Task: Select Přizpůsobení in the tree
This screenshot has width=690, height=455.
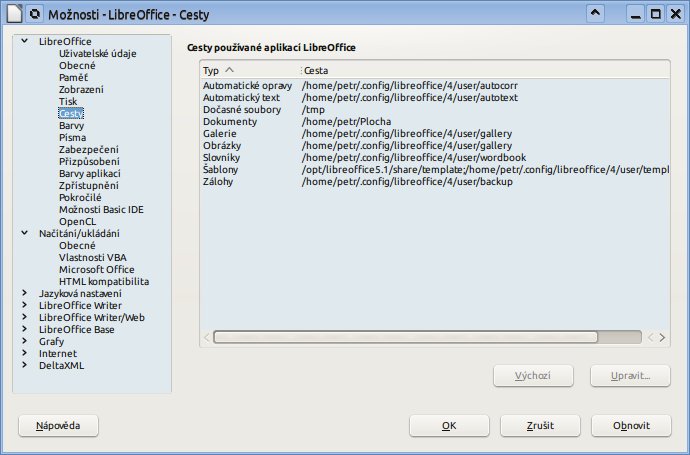Action: [x=89, y=161]
